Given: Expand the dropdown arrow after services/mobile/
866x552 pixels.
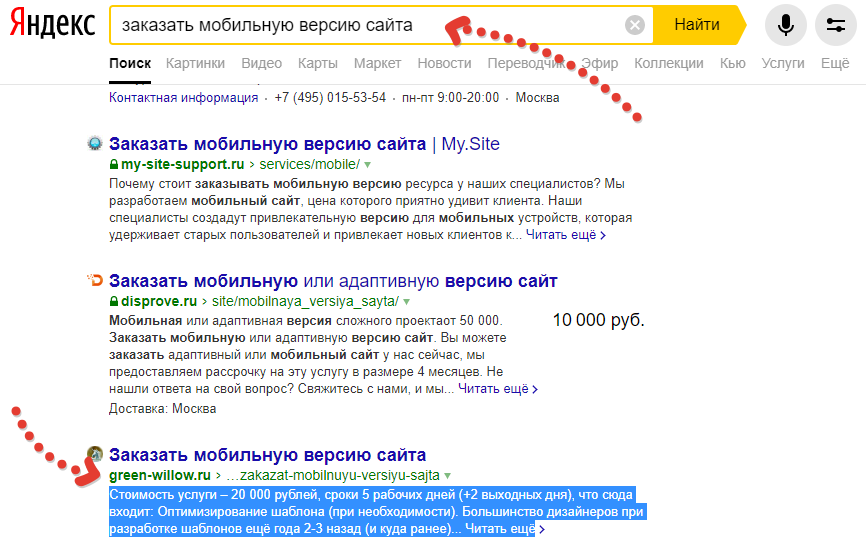Looking at the screenshot, I should (368, 165).
